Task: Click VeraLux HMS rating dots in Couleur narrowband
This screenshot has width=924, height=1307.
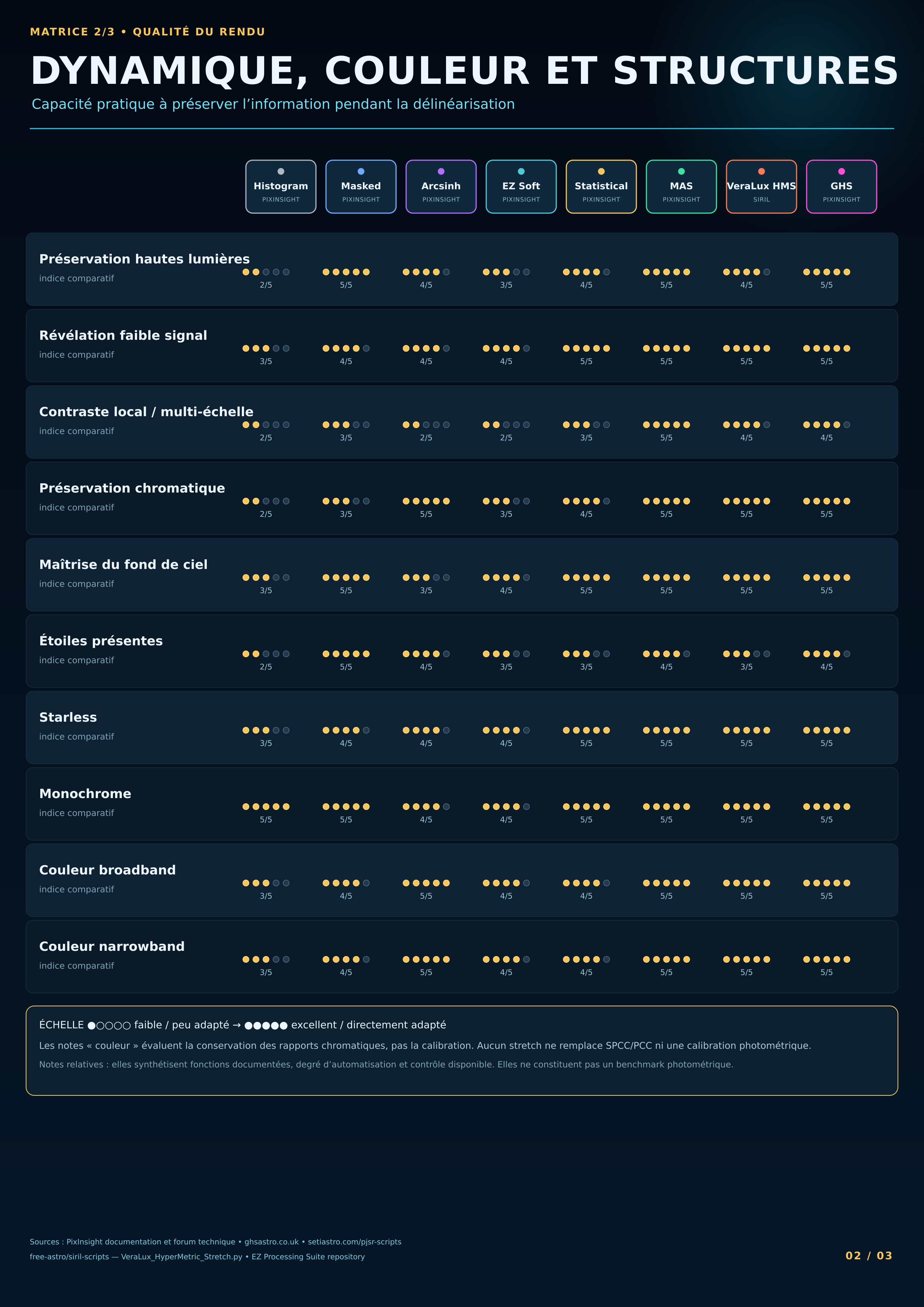Action: 746,959
